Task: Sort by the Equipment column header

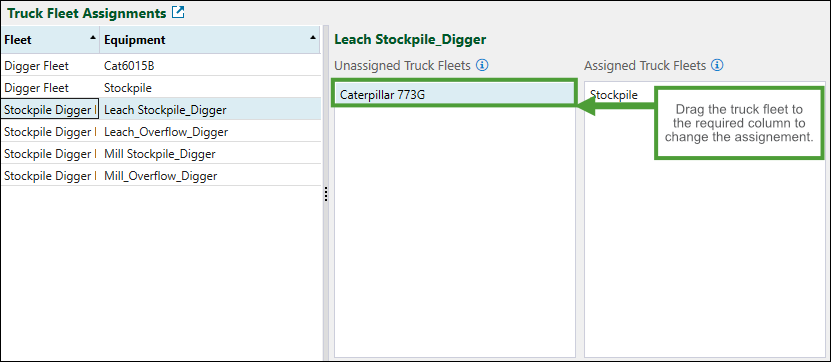Action: [210, 40]
